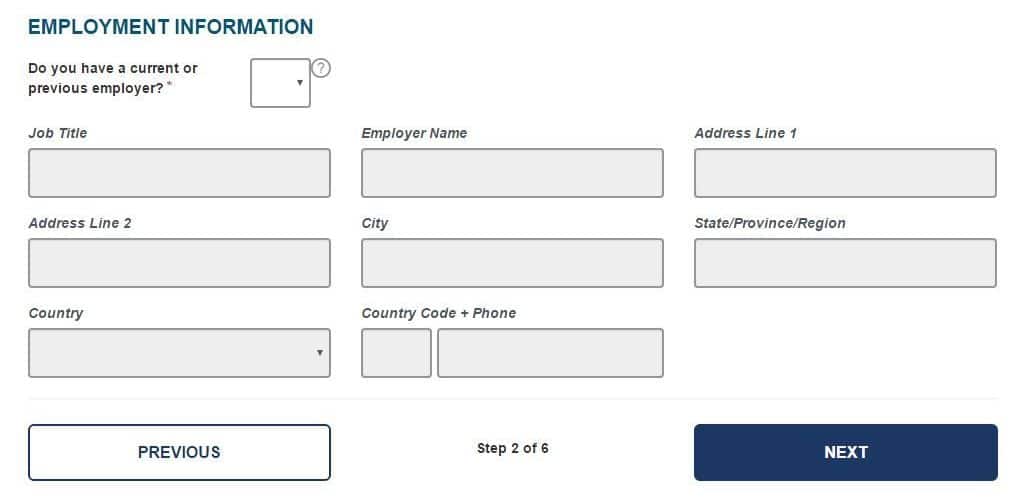This screenshot has height=497, width=1017.
Task: Focus the Job Title field
Action: [x=179, y=173]
